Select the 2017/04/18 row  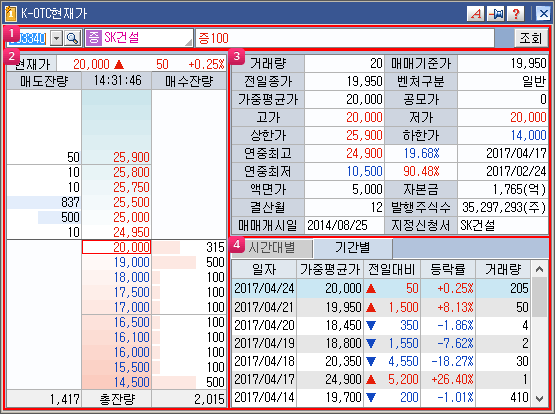(381, 361)
